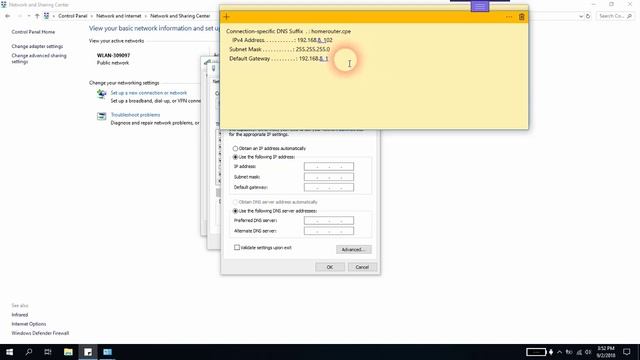Tick Validate settings upon exit checkbox
This screenshot has width=640, height=360.
pyautogui.click(x=237, y=247)
